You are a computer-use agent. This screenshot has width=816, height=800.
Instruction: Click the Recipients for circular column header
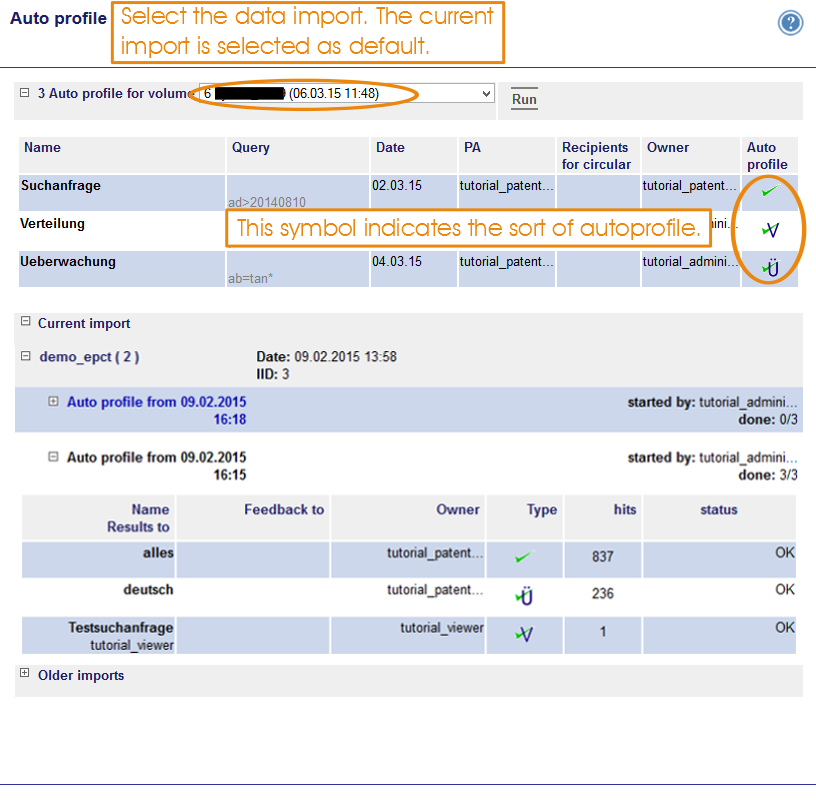click(x=596, y=156)
